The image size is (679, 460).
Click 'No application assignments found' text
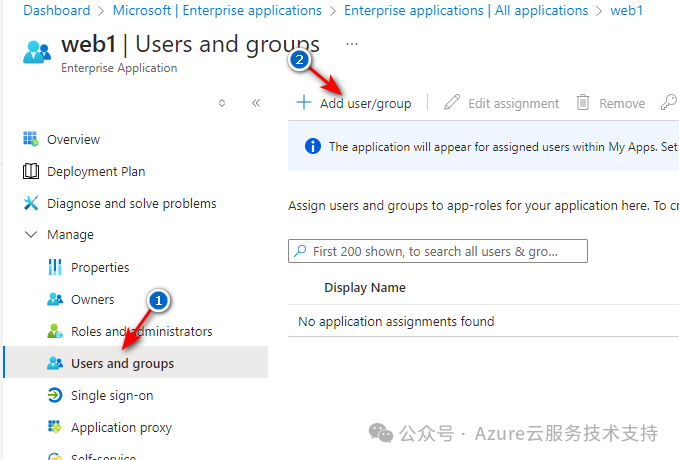point(396,321)
